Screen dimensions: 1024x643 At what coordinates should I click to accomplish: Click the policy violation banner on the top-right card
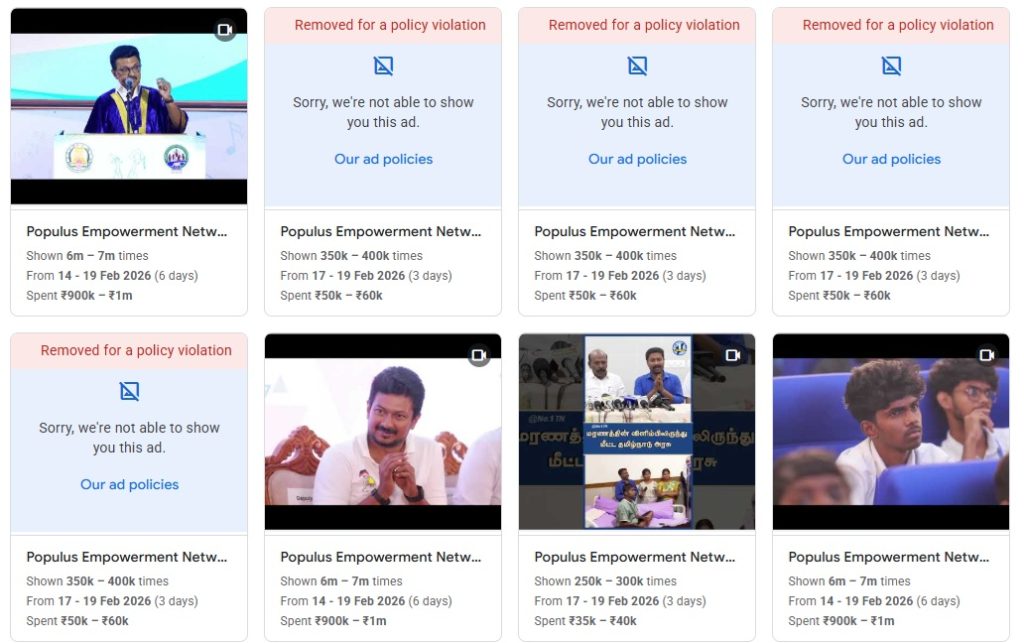(x=891, y=25)
